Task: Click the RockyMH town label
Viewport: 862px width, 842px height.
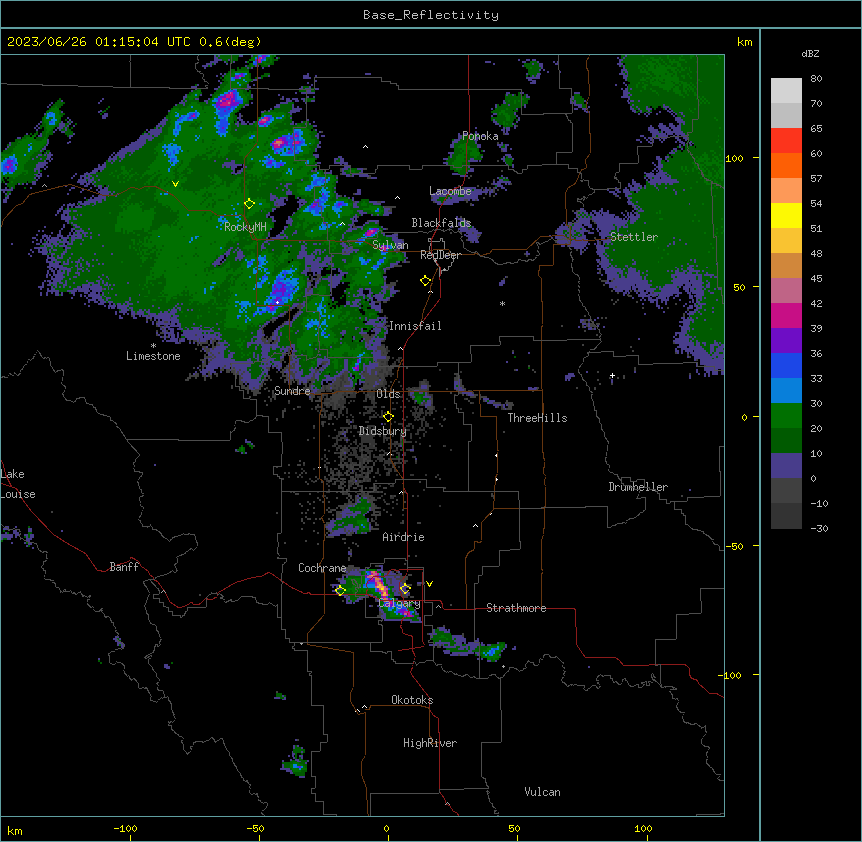Action: tap(245, 227)
